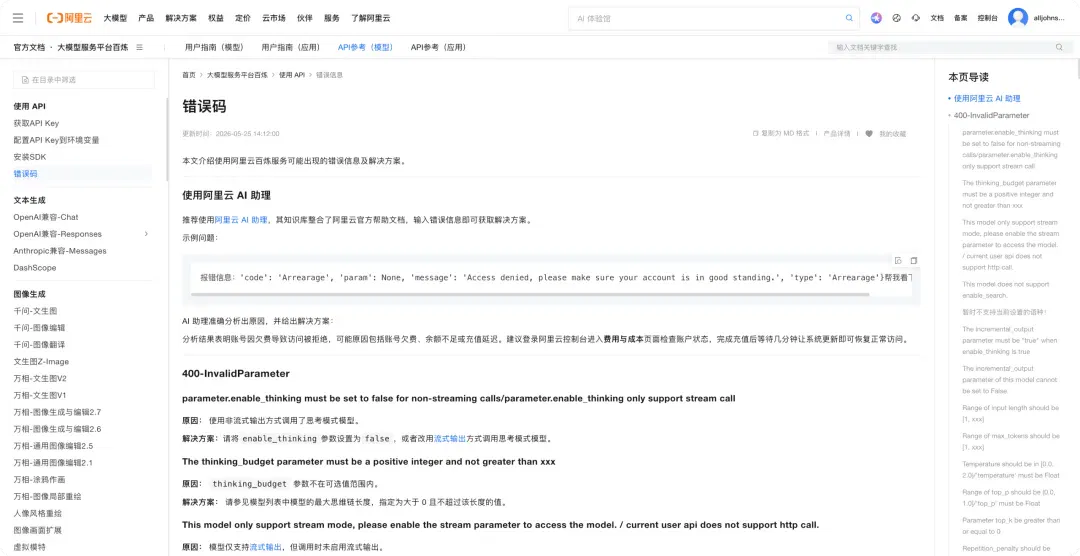
Task: Switch to the 用户指南（模型） tab
Action: 215,48
